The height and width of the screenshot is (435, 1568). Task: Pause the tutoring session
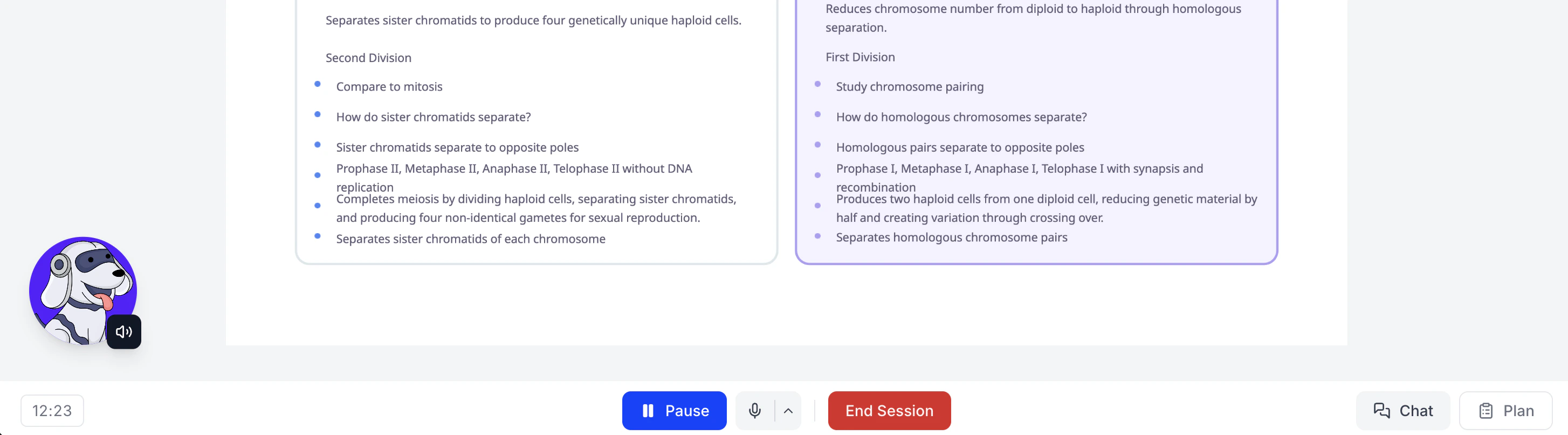[x=674, y=411]
